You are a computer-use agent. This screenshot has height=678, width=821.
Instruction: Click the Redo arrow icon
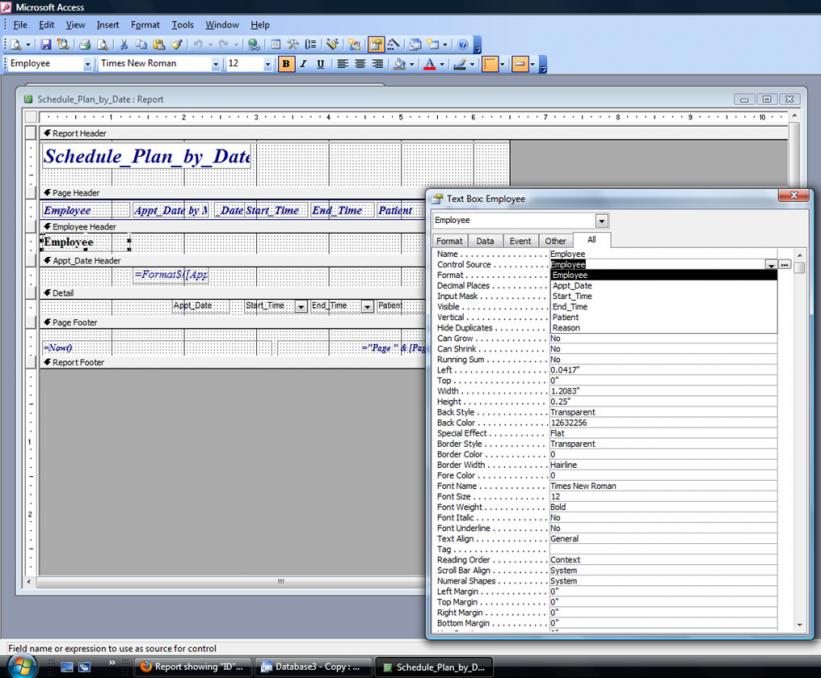[x=224, y=45]
